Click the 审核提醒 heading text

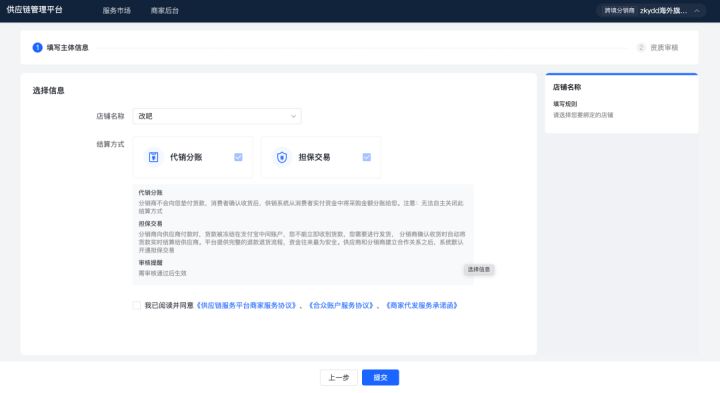coord(150,263)
